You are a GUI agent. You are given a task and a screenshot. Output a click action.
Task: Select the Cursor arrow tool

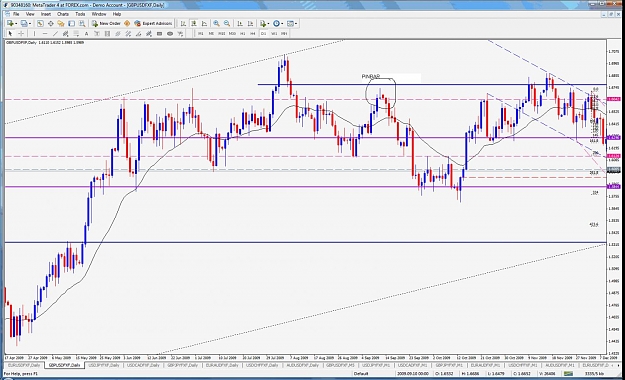coord(10,33)
